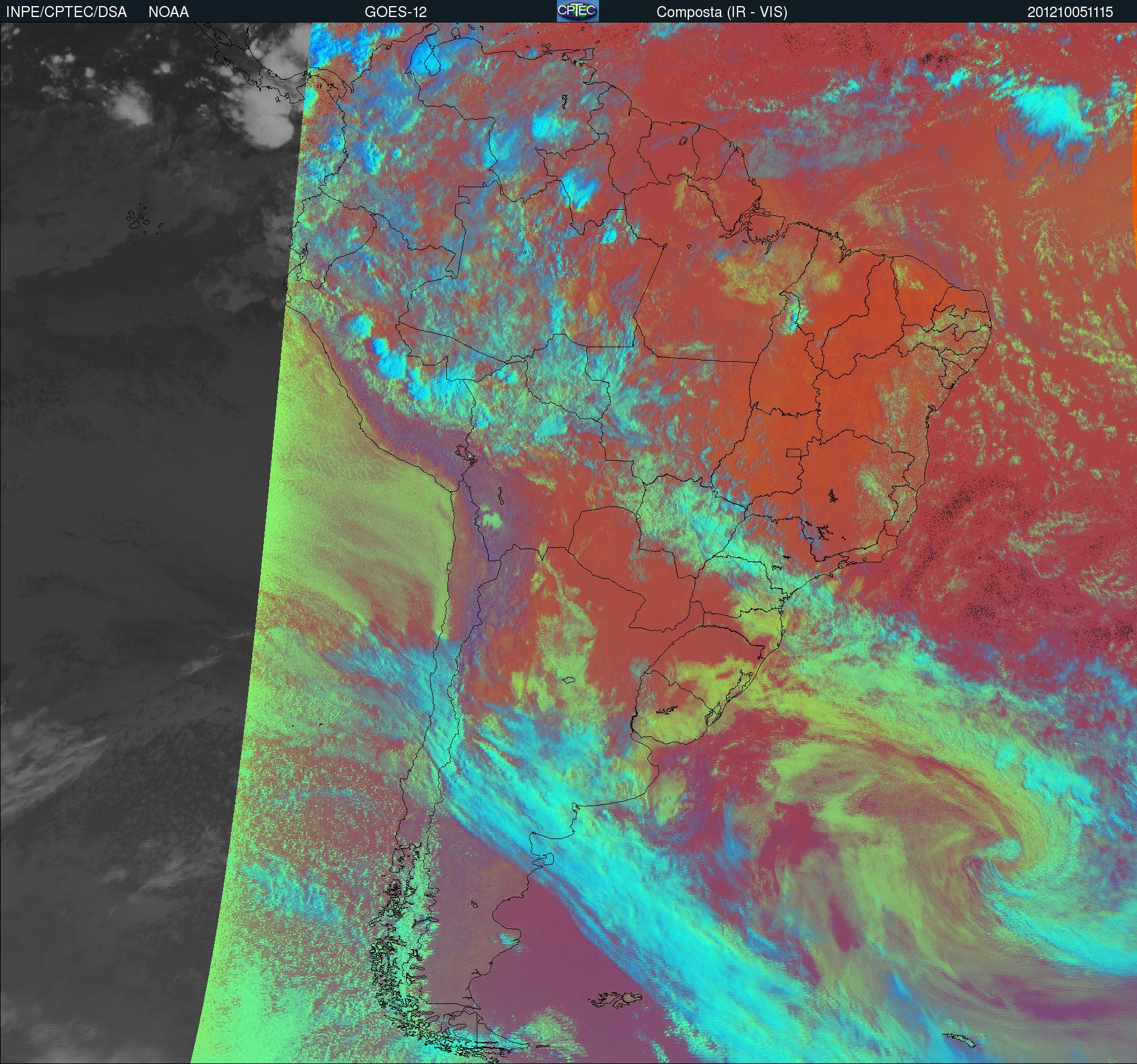Click the CPTEC logo in header
1137x1064 pixels.
tap(578, 11)
